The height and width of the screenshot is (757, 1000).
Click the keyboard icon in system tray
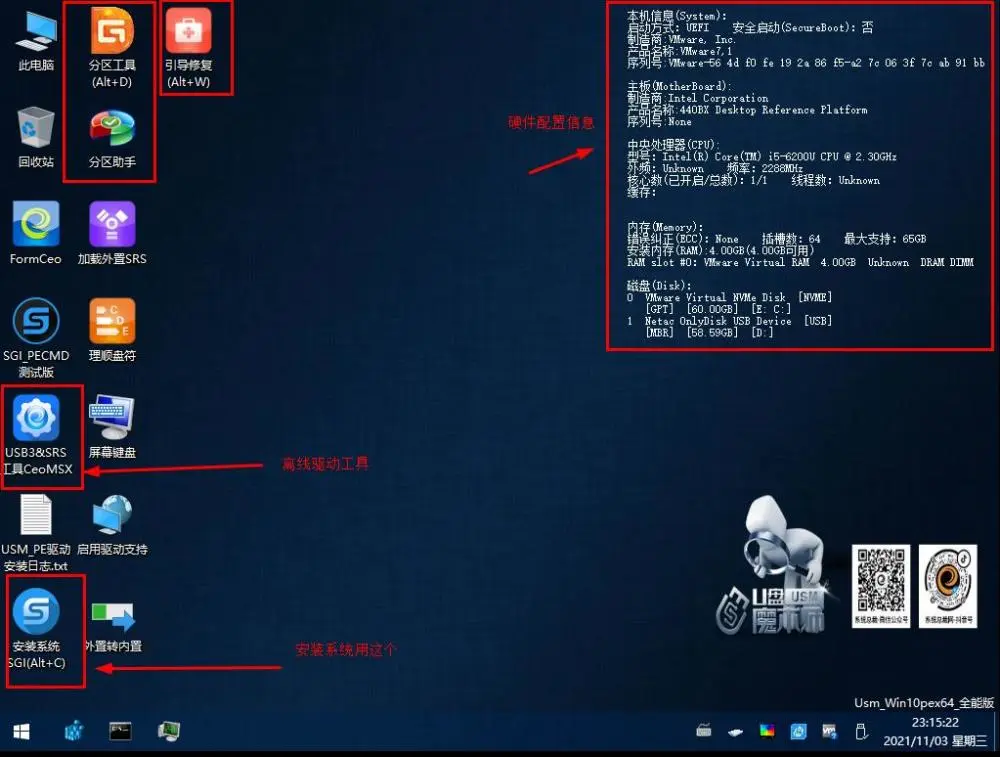(704, 732)
